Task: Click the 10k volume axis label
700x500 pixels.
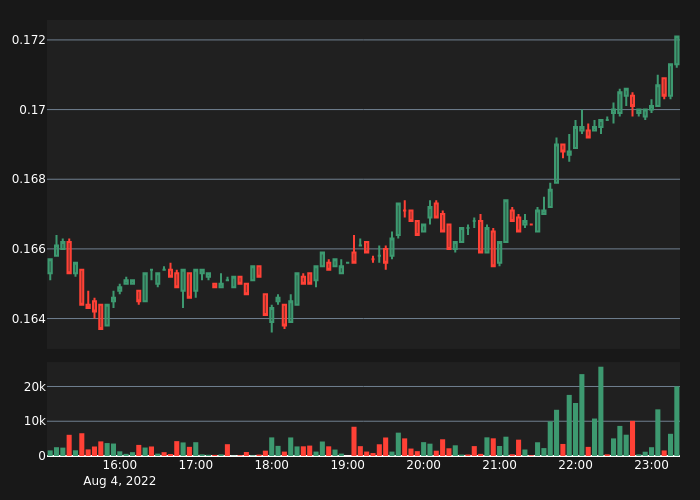Action: pyautogui.click(x=35, y=421)
